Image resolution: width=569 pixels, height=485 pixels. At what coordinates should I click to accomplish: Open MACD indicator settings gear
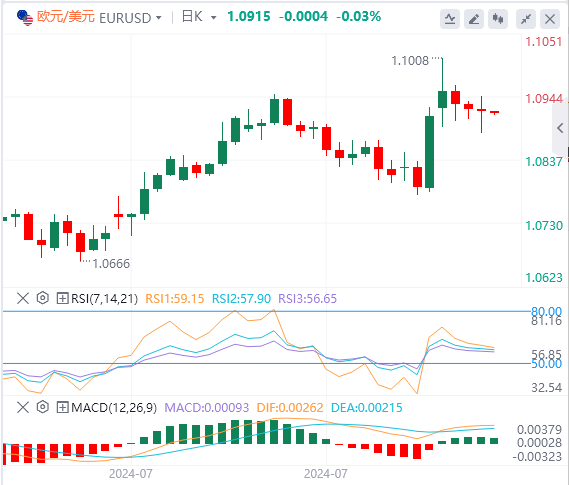[x=42, y=407]
